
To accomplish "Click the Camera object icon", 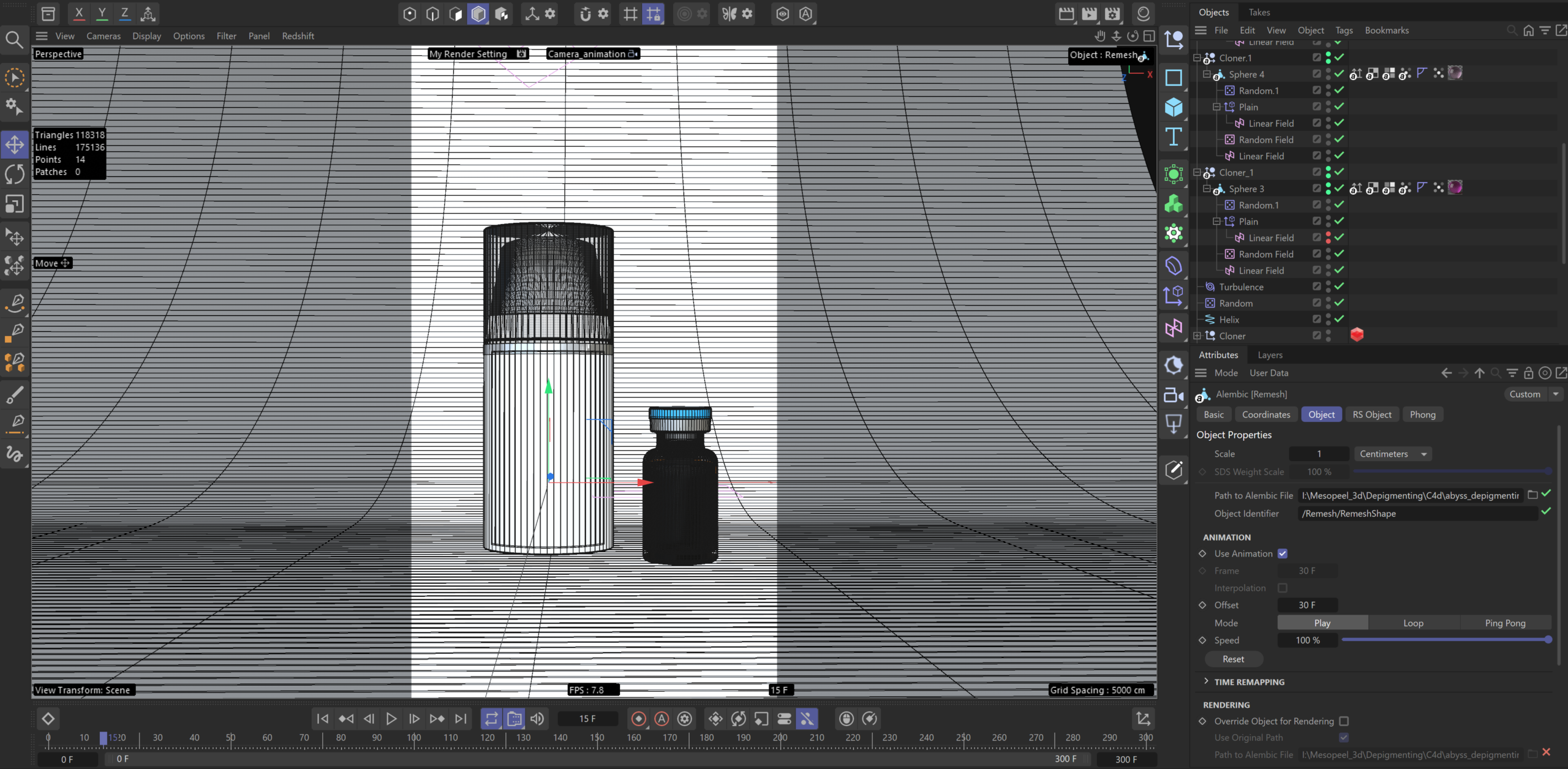I will click(x=1174, y=396).
